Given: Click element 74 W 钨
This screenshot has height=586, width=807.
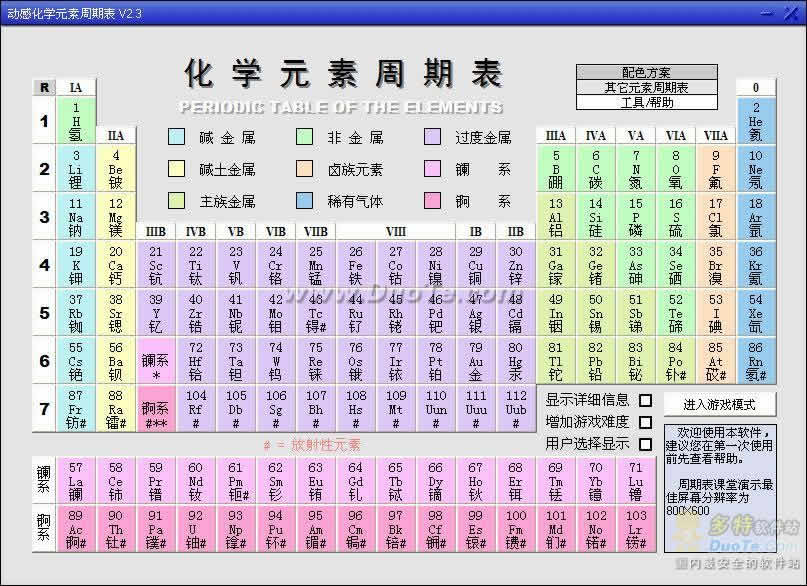Looking at the screenshot, I should (x=275, y=361).
